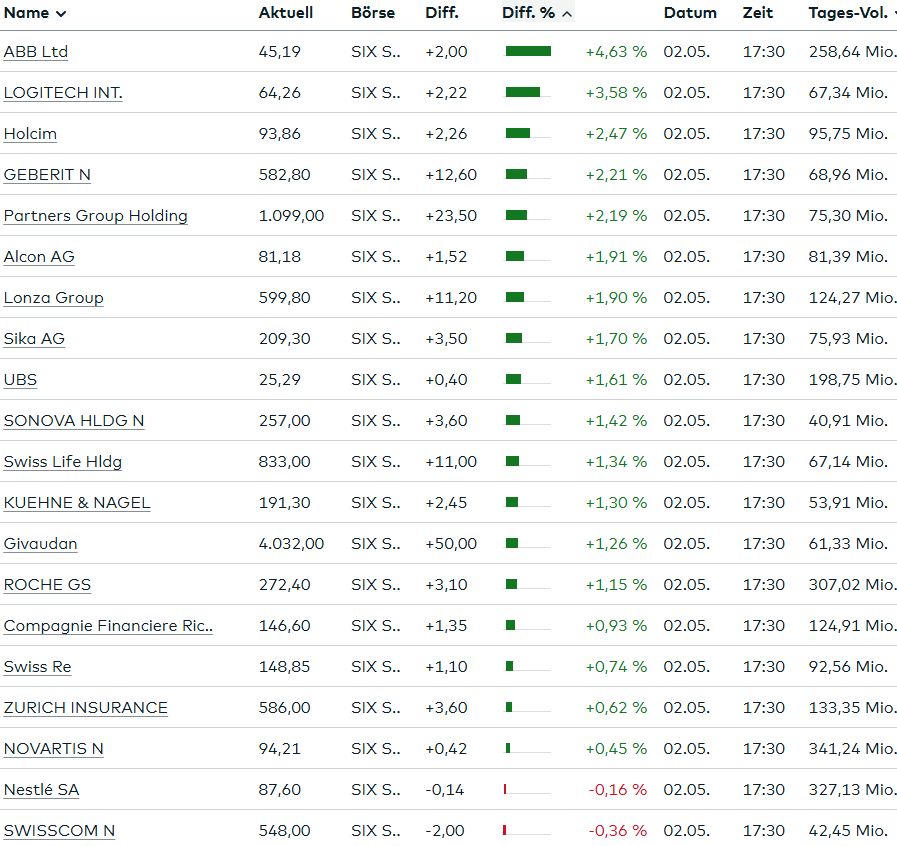The image size is (897, 846).
Task: Click the +12,60 diff for GEBERIT
Action: (x=451, y=174)
